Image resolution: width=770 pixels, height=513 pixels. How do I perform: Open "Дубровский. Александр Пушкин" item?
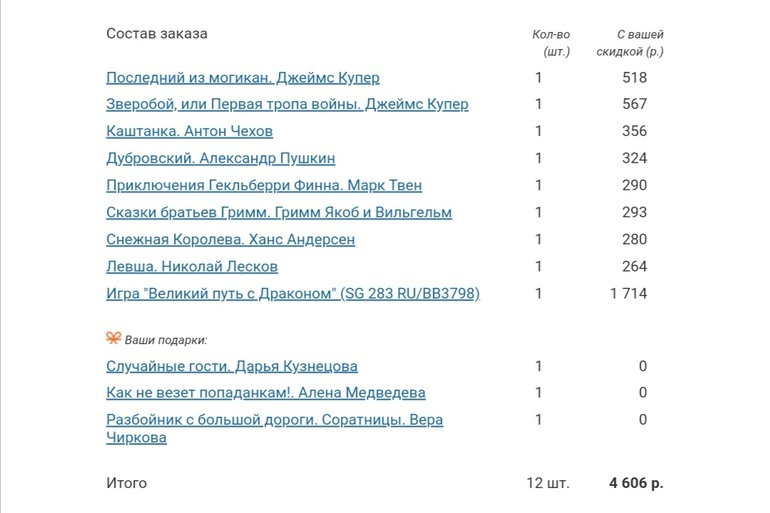(x=220, y=158)
